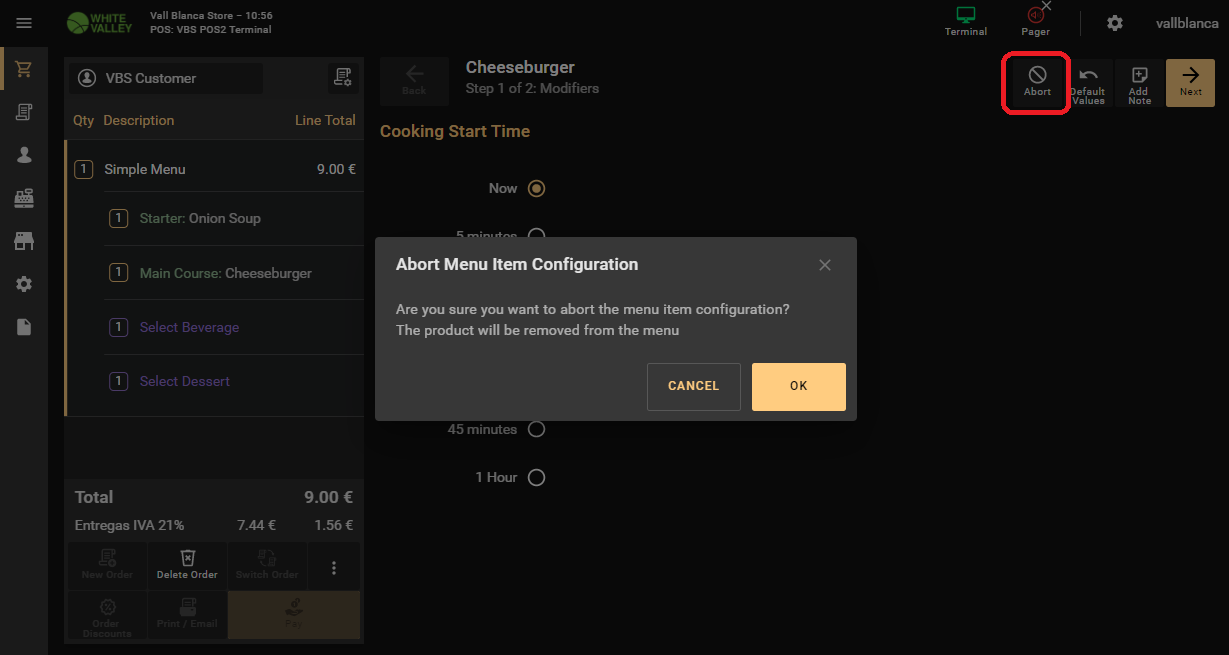Close the Abort Menu Item dialog

click(x=825, y=265)
